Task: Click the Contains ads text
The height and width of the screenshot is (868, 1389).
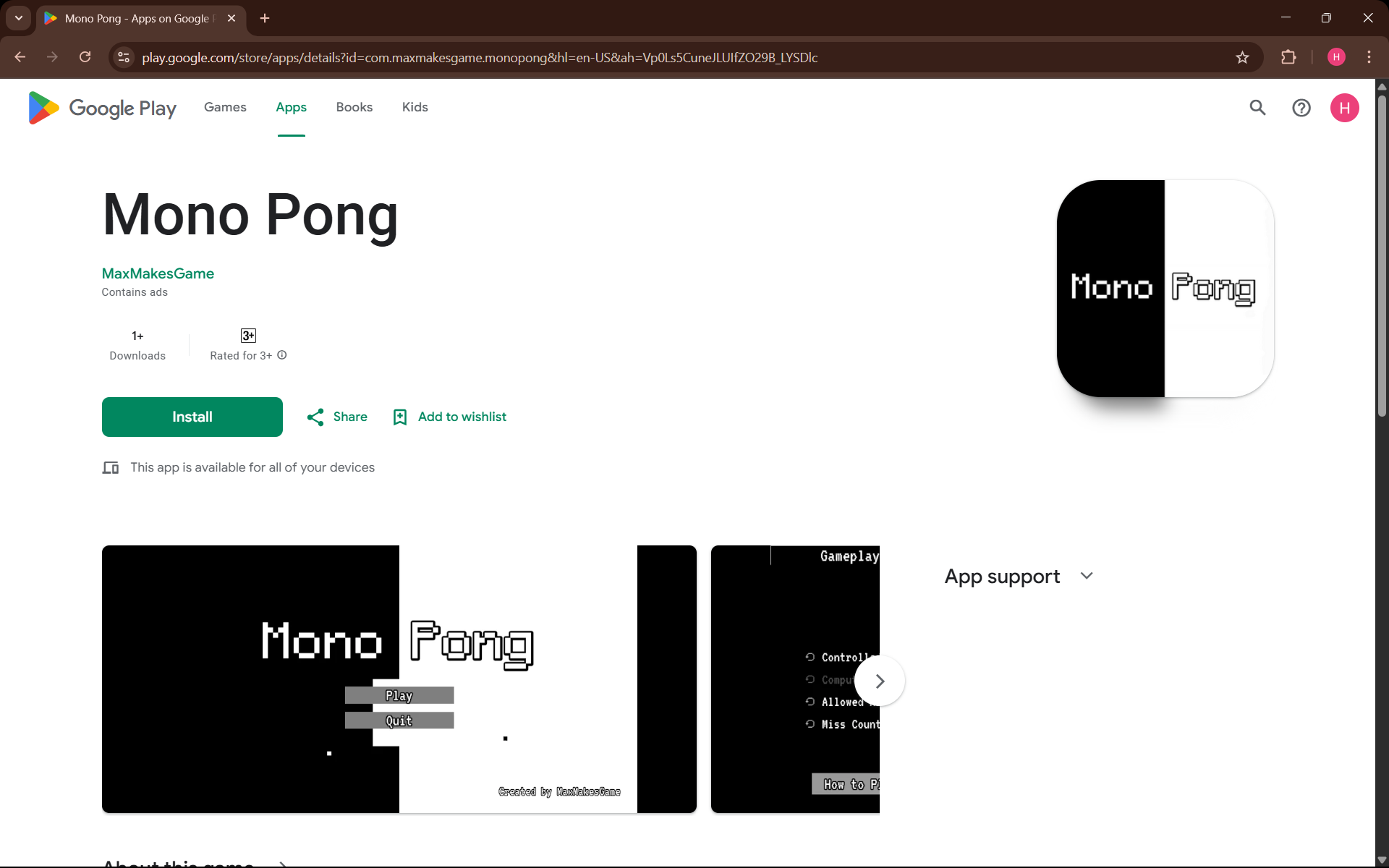Action: tap(135, 292)
